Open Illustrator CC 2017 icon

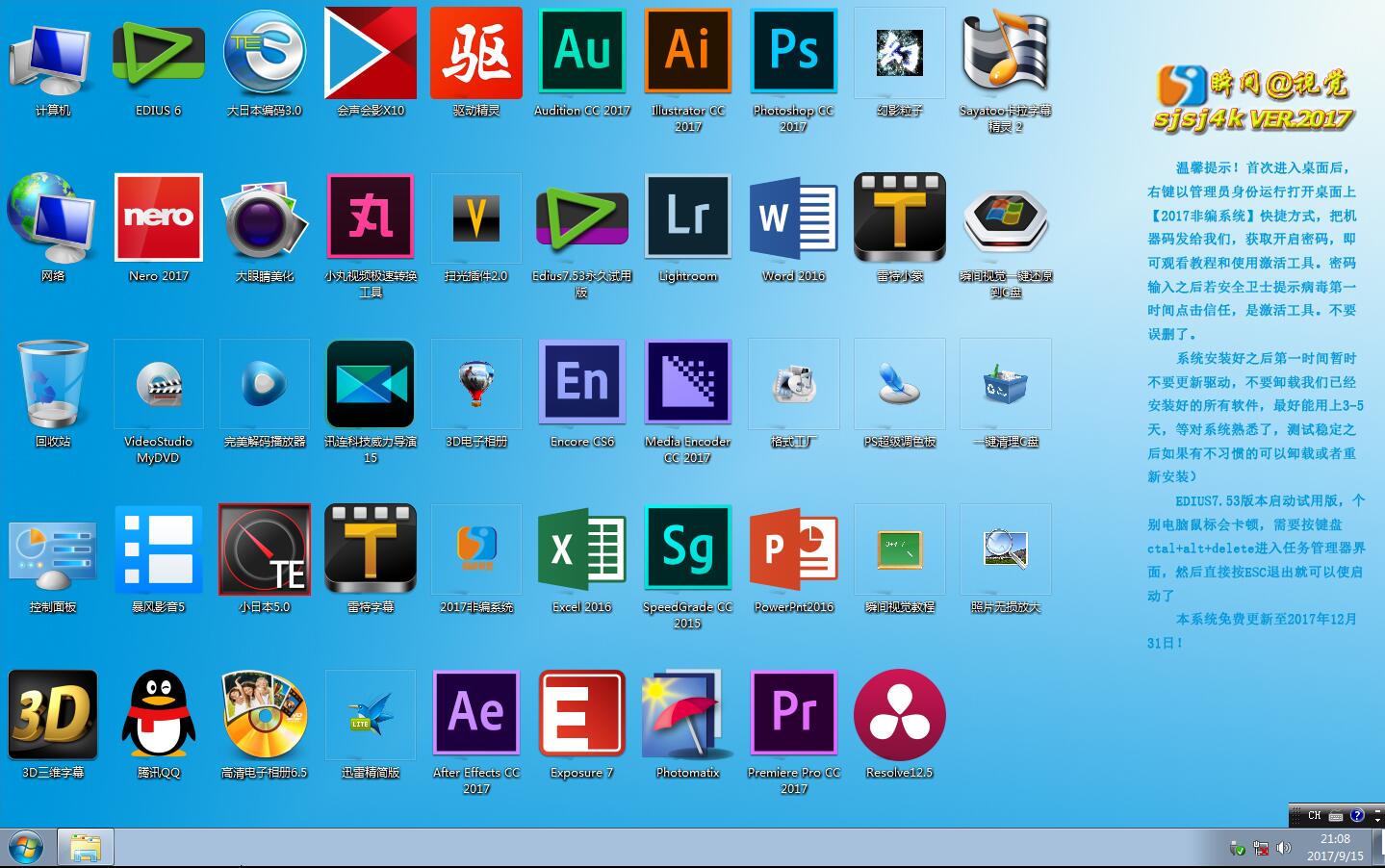coord(688,51)
